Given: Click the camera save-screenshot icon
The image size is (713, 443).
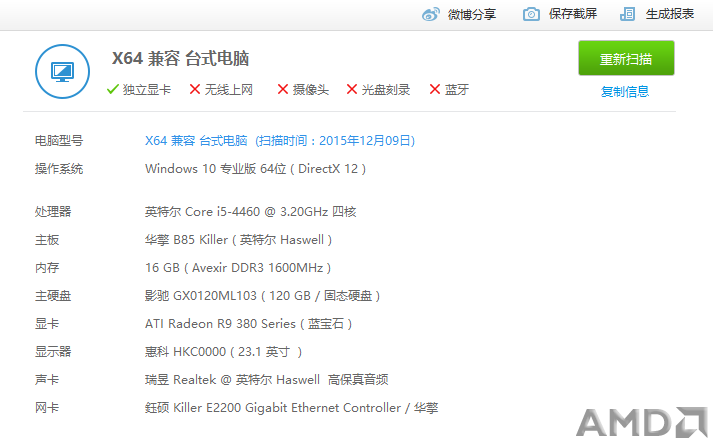Looking at the screenshot, I should (531, 15).
